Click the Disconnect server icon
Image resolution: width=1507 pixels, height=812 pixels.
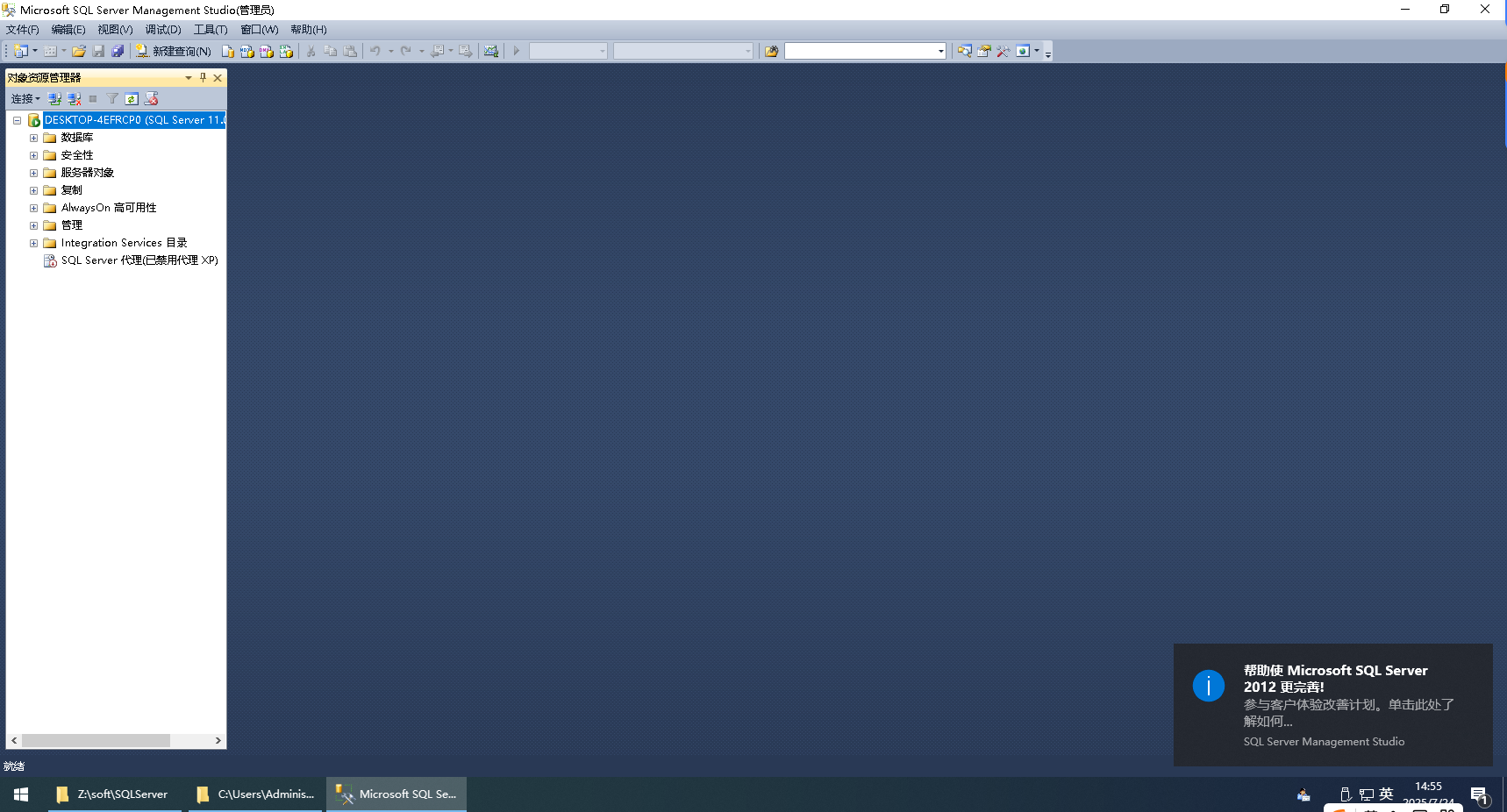pyautogui.click(x=75, y=99)
